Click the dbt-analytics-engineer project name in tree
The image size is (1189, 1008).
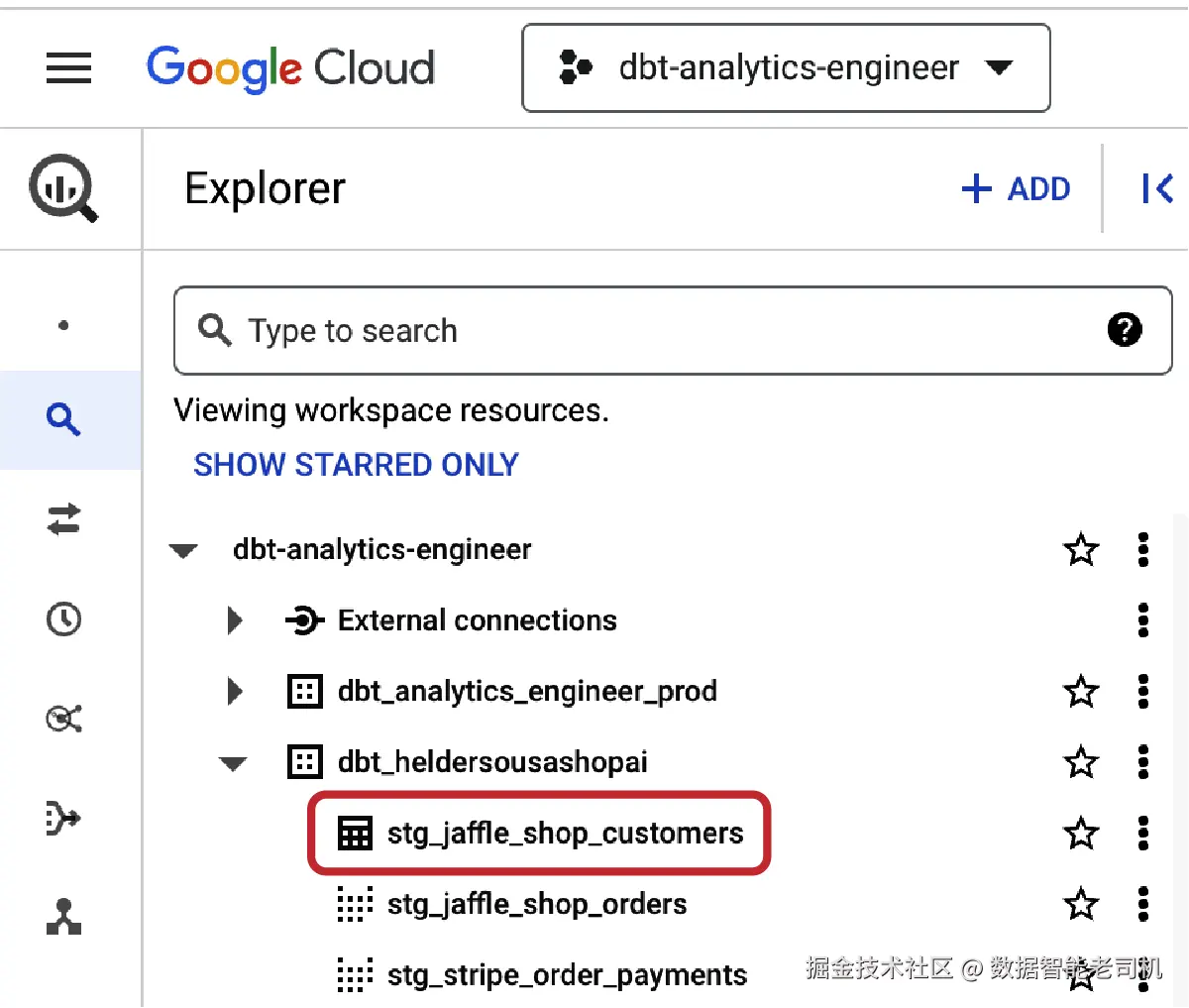382,549
